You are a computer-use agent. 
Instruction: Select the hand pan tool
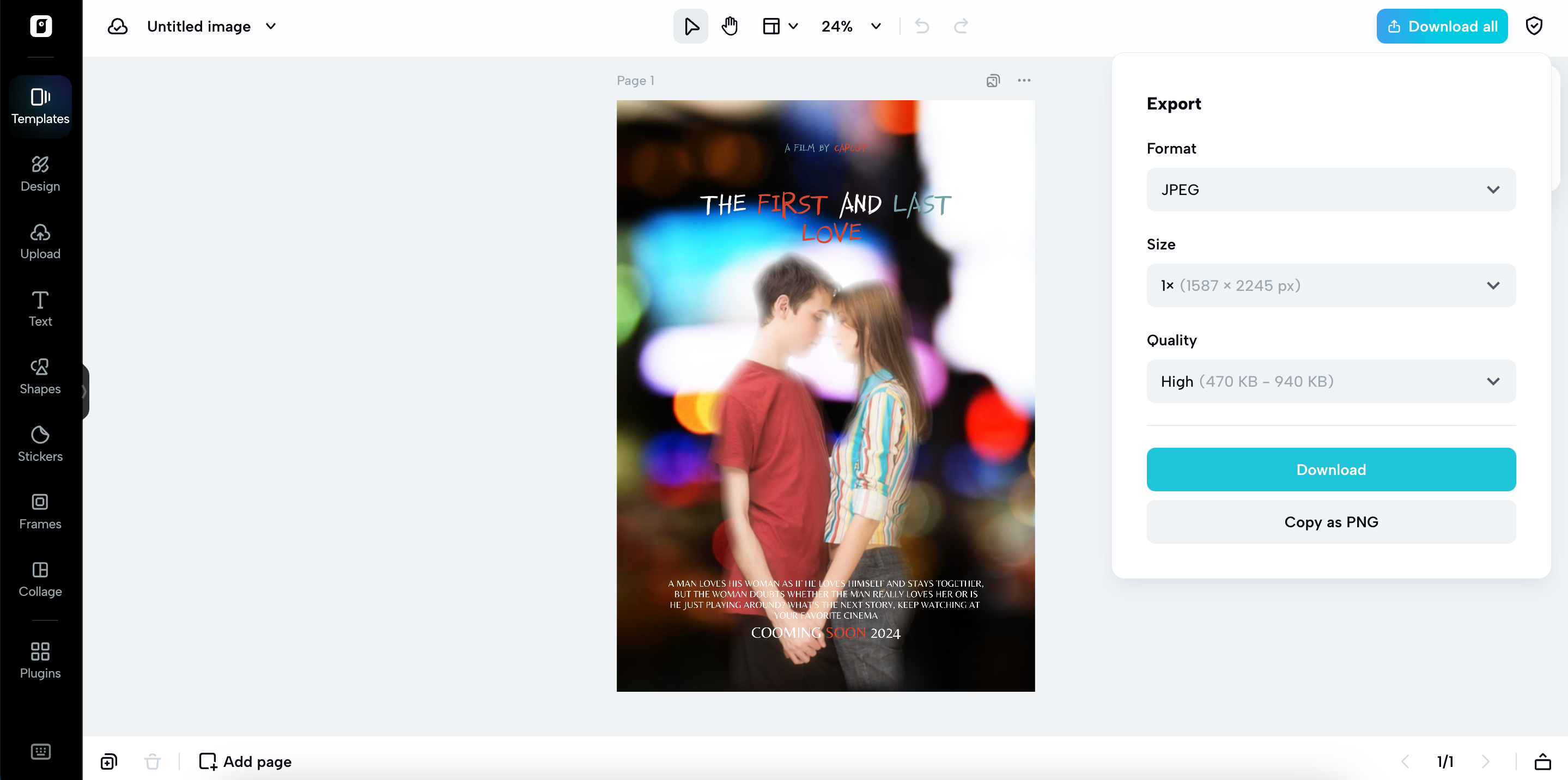tap(729, 26)
